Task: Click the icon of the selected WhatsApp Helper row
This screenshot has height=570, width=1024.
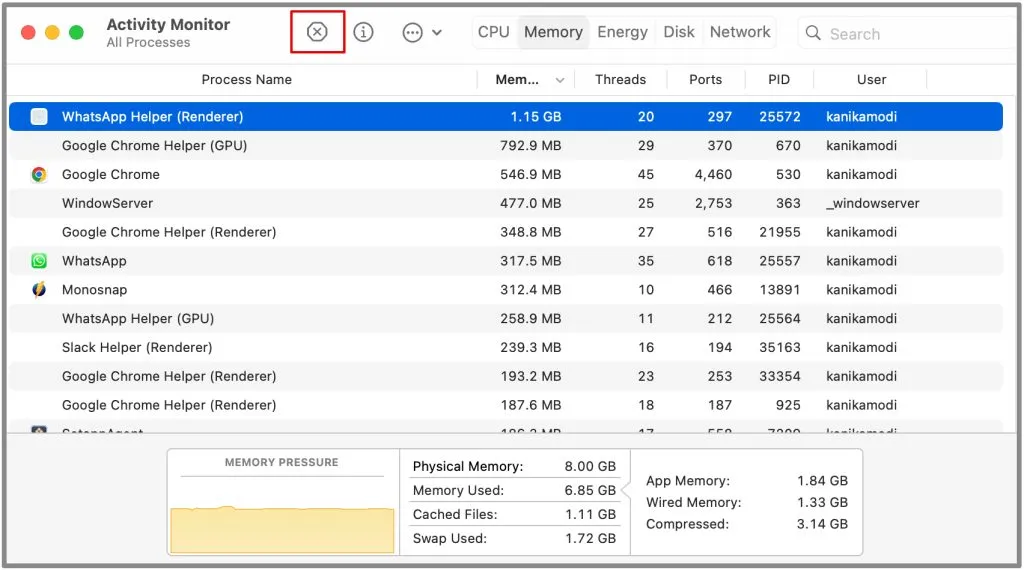Action: (39, 117)
